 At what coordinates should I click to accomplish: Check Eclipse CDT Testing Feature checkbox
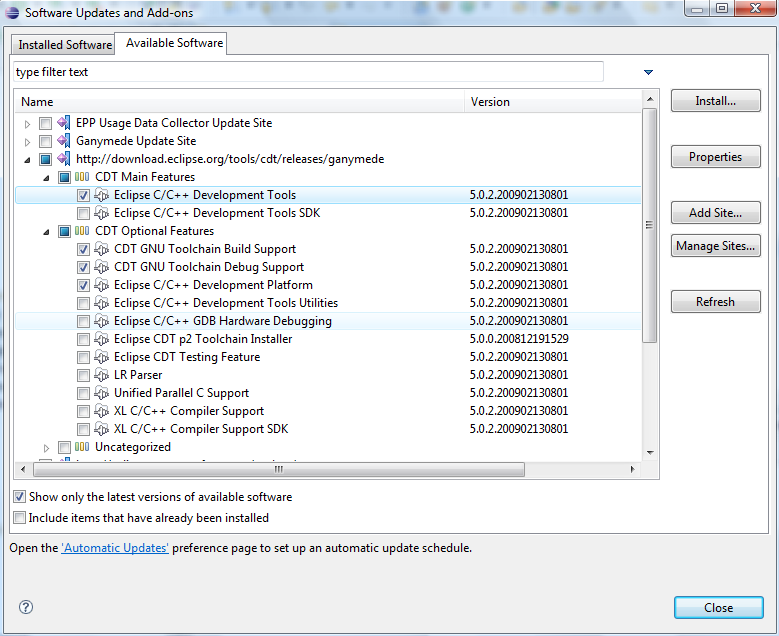coord(83,357)
